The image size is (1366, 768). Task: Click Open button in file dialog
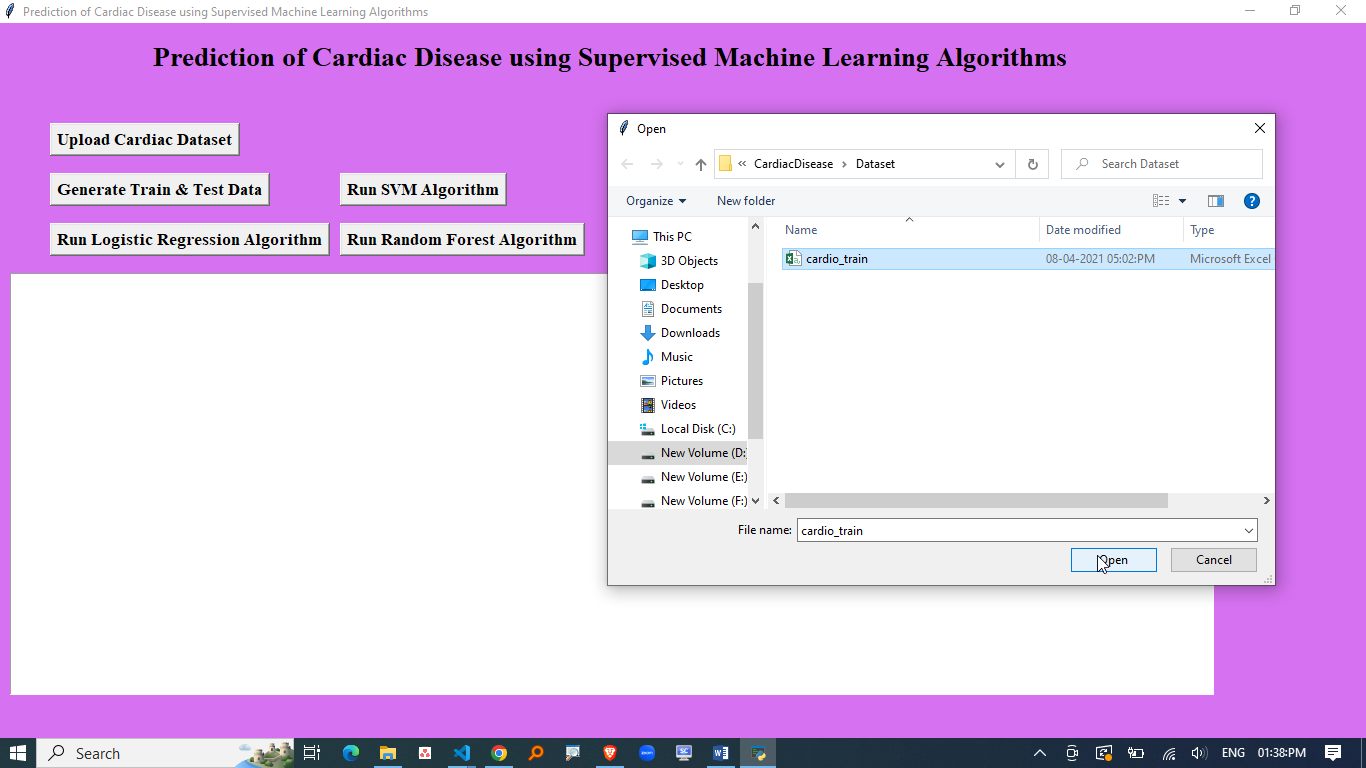[x=1113, y=560]
